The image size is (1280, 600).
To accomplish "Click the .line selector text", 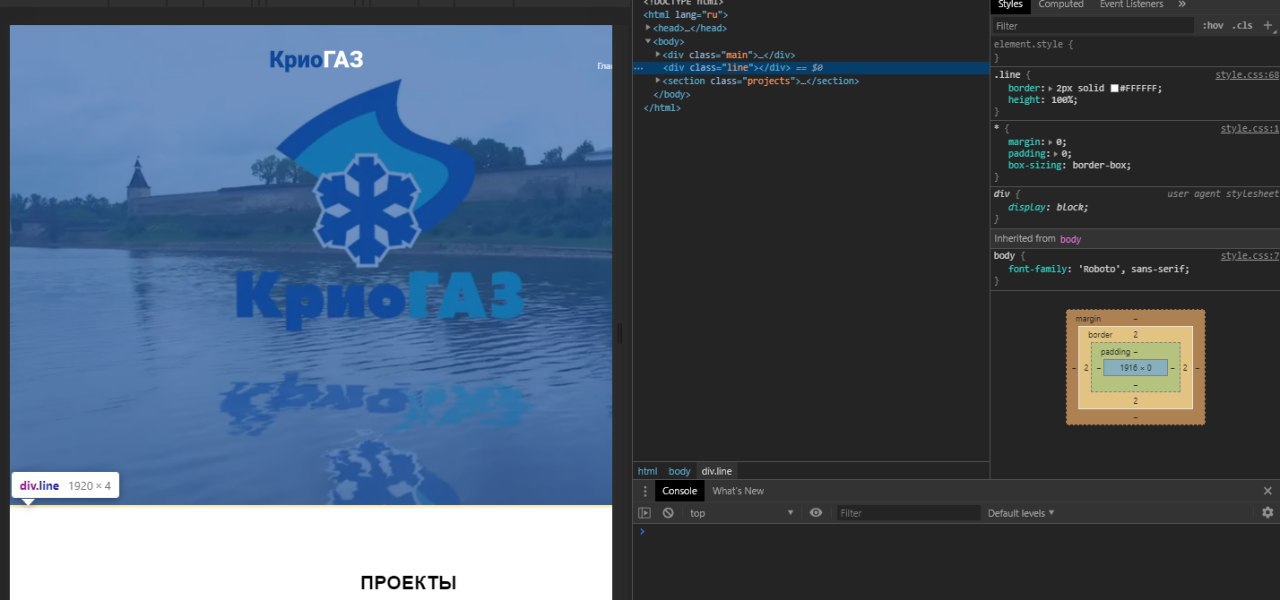I will (x=1005, y=75).
